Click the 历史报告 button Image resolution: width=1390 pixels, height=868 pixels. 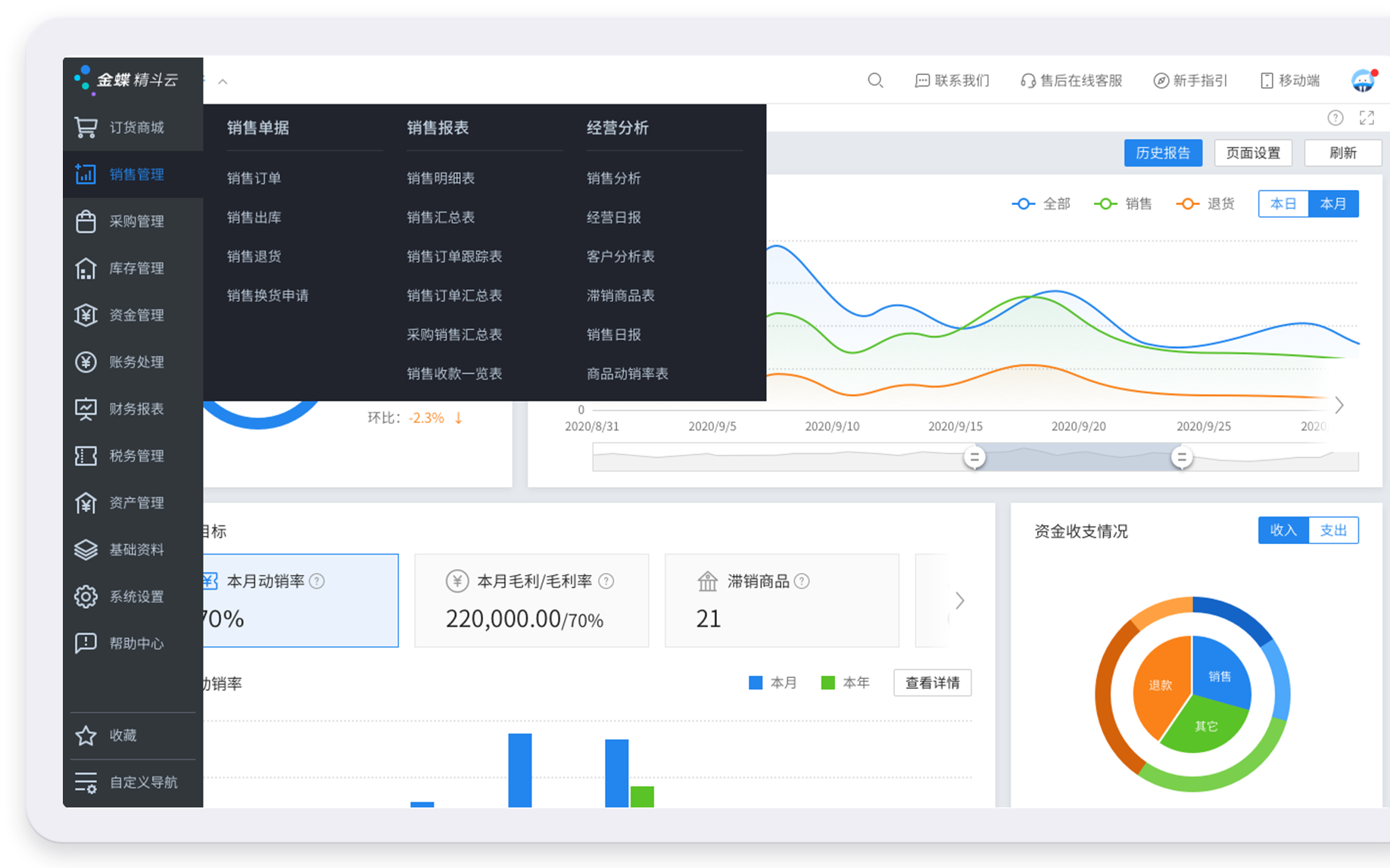tap(1163, 153)
